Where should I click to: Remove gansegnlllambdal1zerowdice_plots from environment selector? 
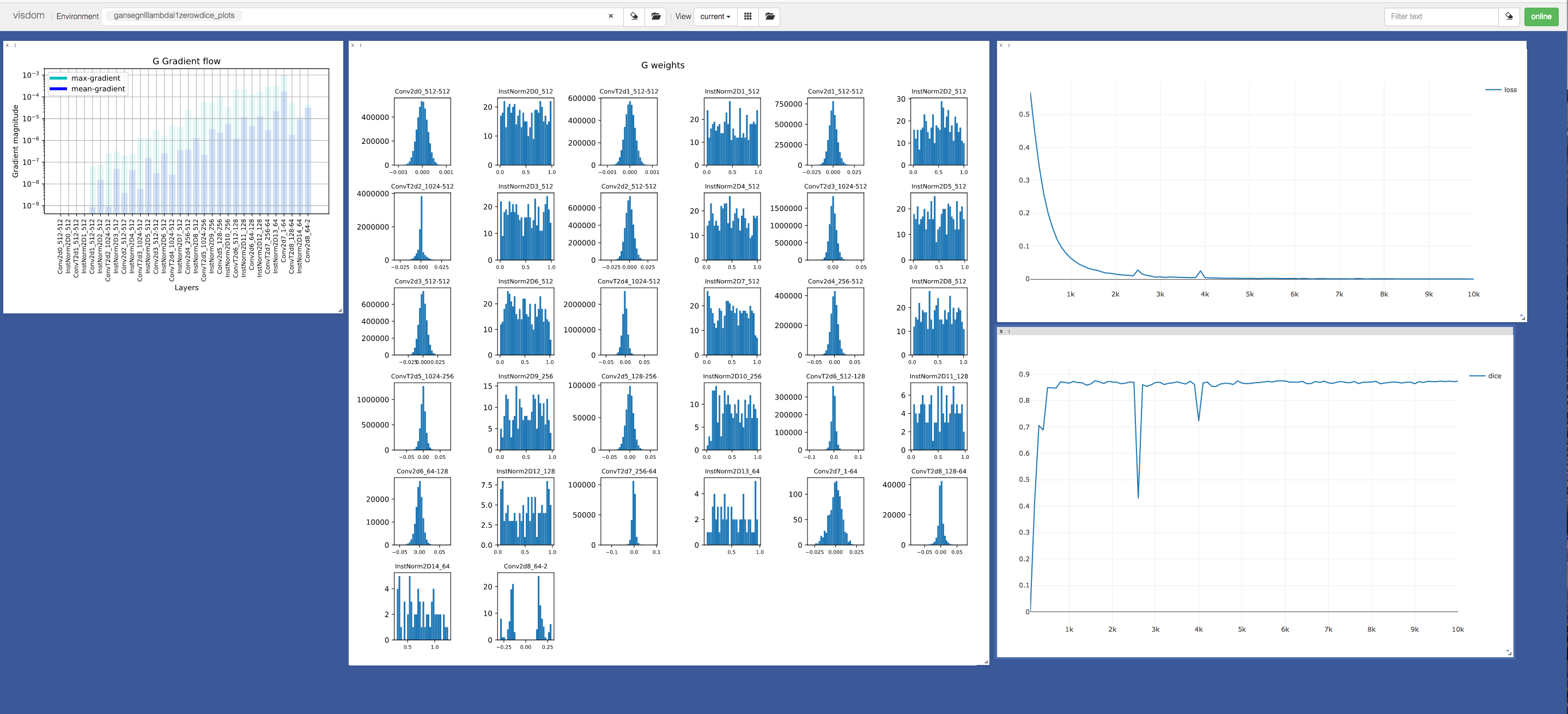pyautogui.click(x=611, y=16)
